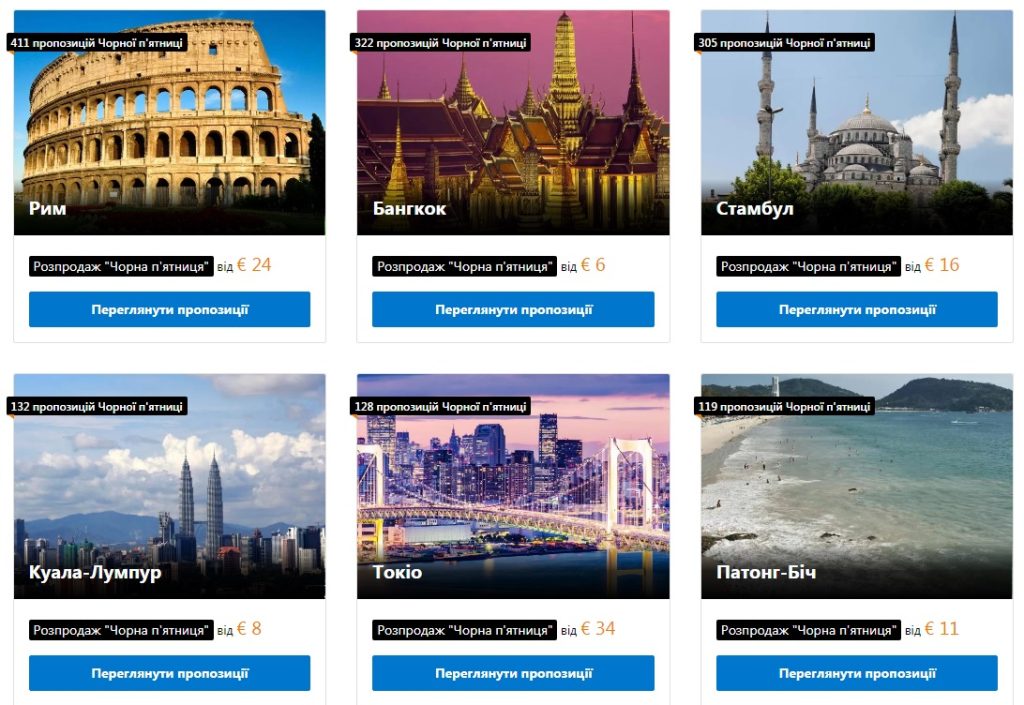Select the "411 пропозицій Чорної п'ятниці" badge
The height and width of the screenshot is (705, 1024).
[97, 43]
